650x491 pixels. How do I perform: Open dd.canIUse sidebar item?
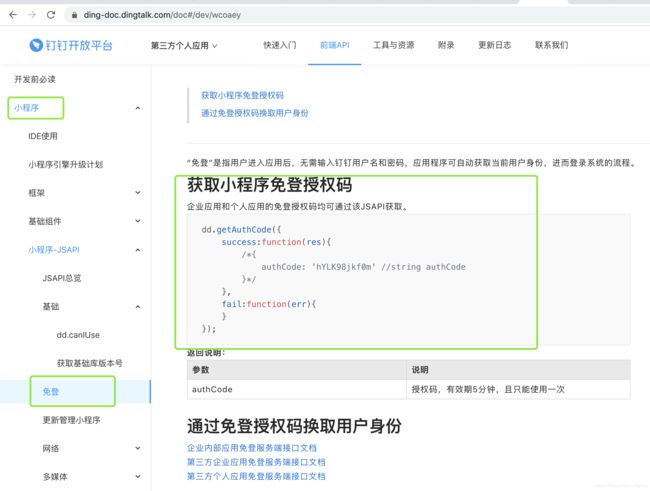pos(78,335)
